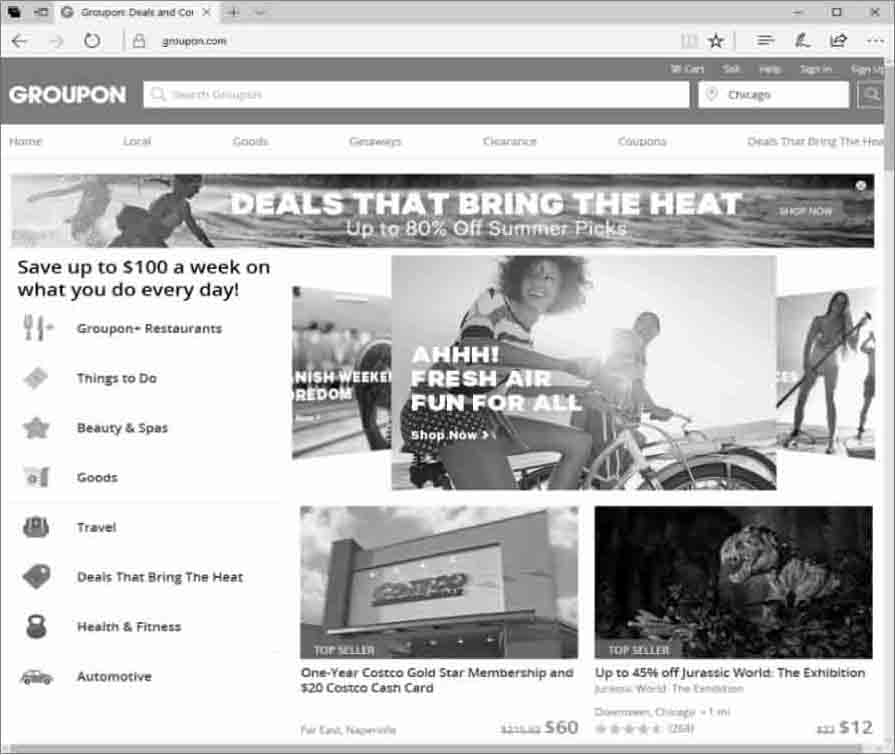This screenshot has height=755, width=895.
Task: Open the Edge Hub icon
Action: pos(765,41)
